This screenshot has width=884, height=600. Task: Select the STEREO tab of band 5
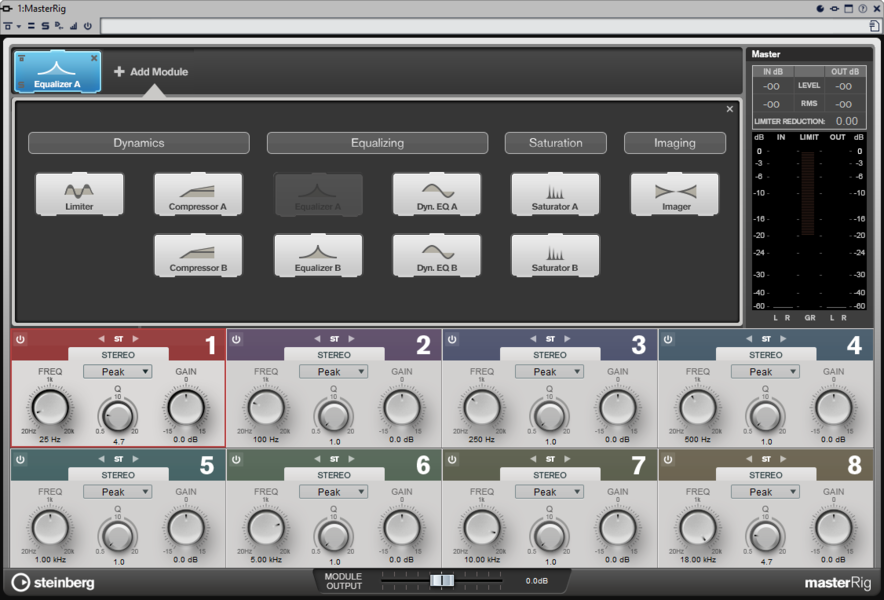point(118,475)
